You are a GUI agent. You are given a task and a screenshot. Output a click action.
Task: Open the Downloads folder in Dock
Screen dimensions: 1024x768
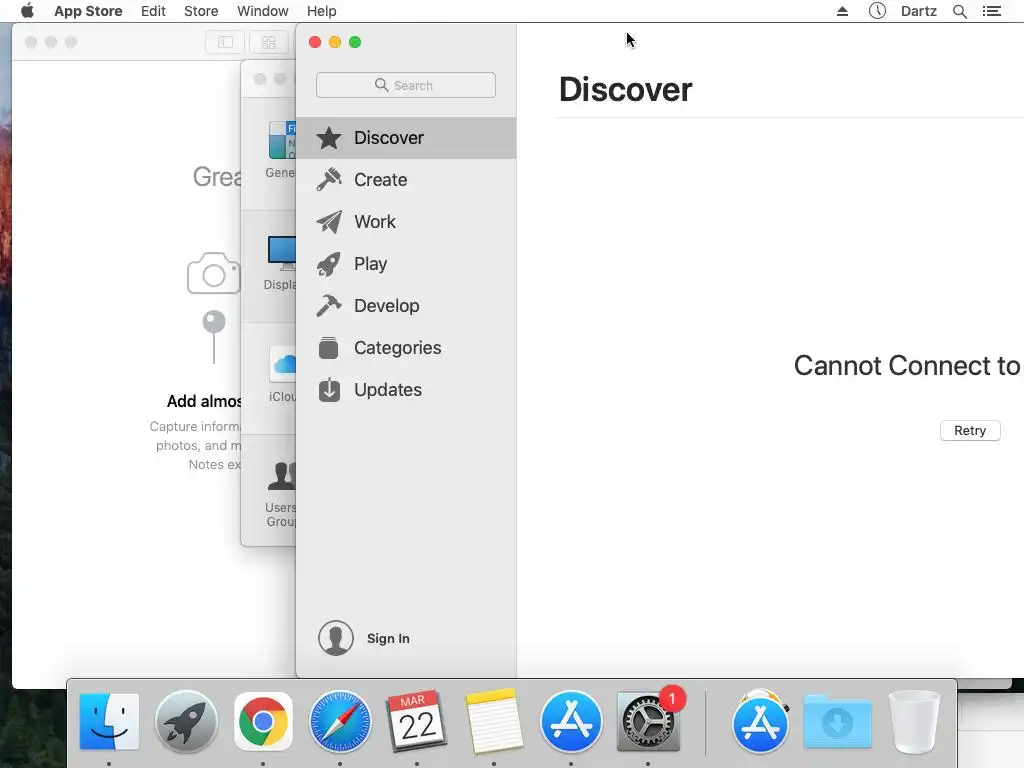837,722
